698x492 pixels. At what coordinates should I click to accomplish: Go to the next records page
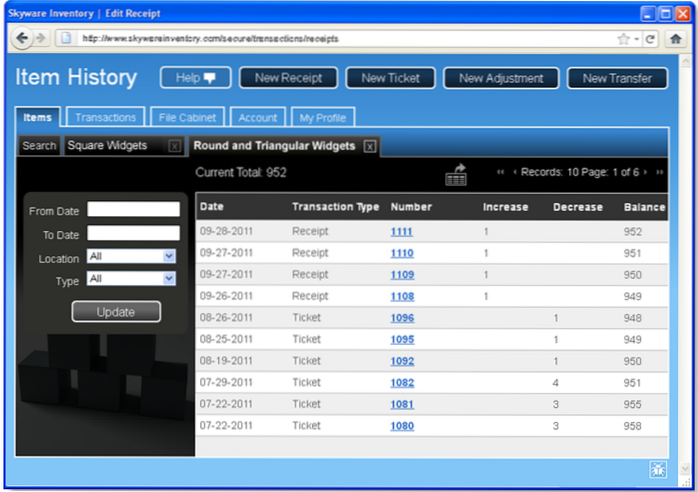coord(646,172)
